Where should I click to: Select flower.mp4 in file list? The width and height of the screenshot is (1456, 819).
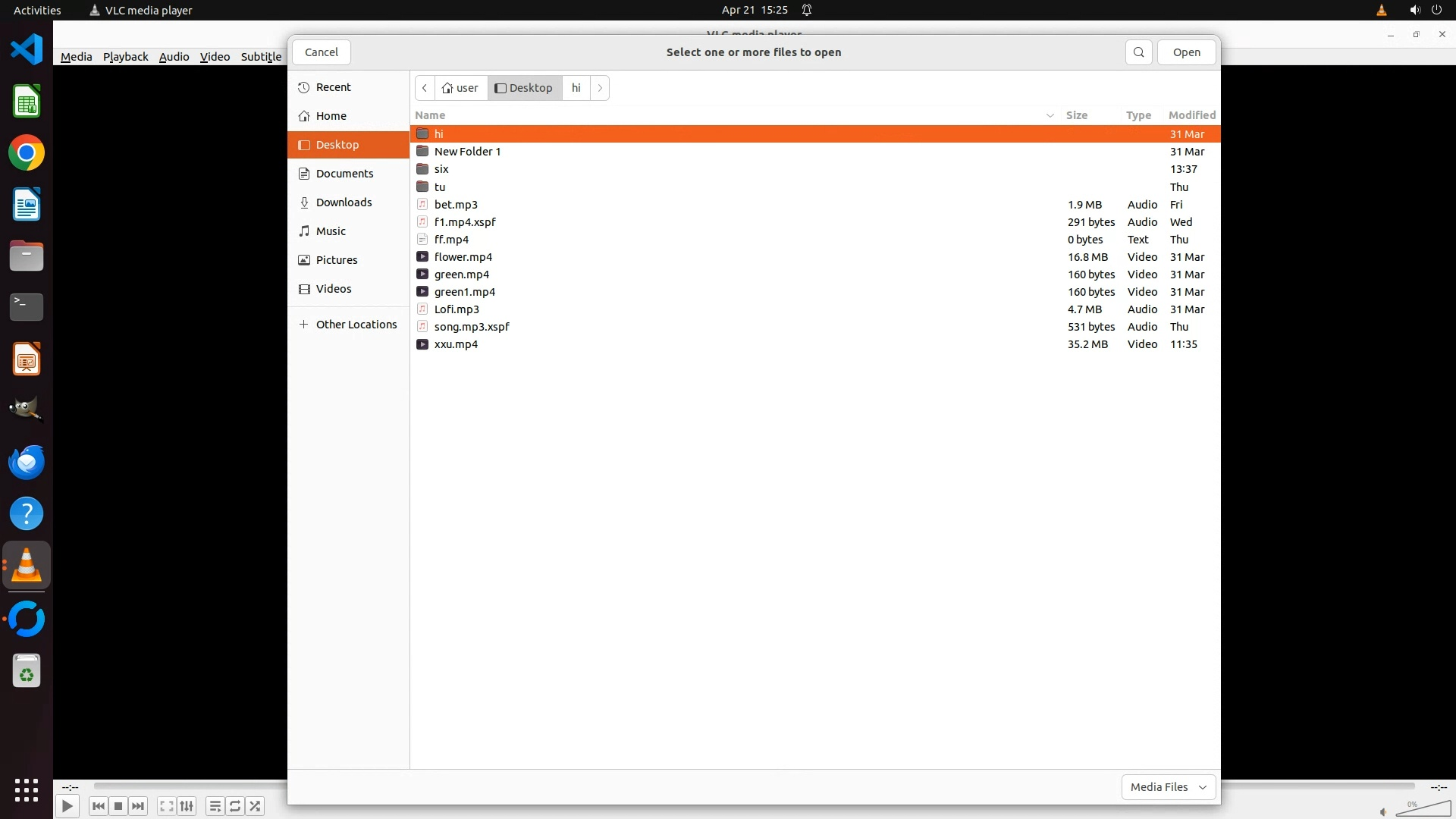463,257
